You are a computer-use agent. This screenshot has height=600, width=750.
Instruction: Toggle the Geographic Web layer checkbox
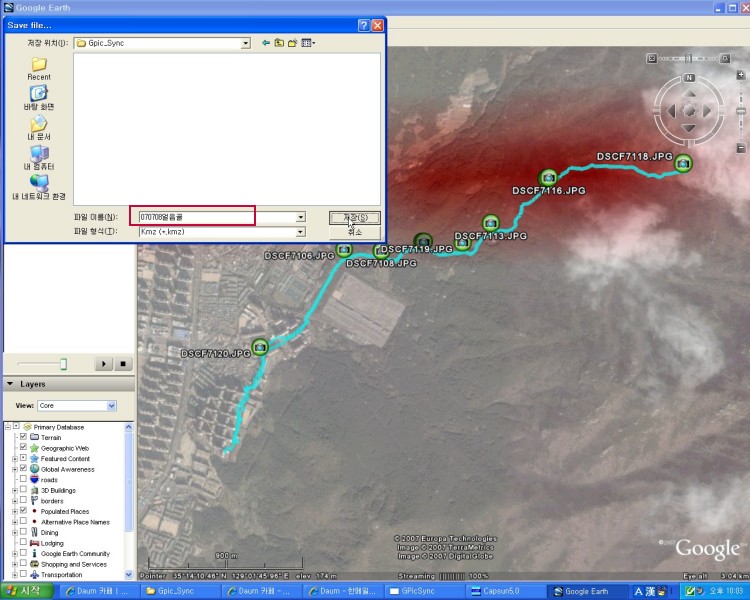(x=23, y=447)
